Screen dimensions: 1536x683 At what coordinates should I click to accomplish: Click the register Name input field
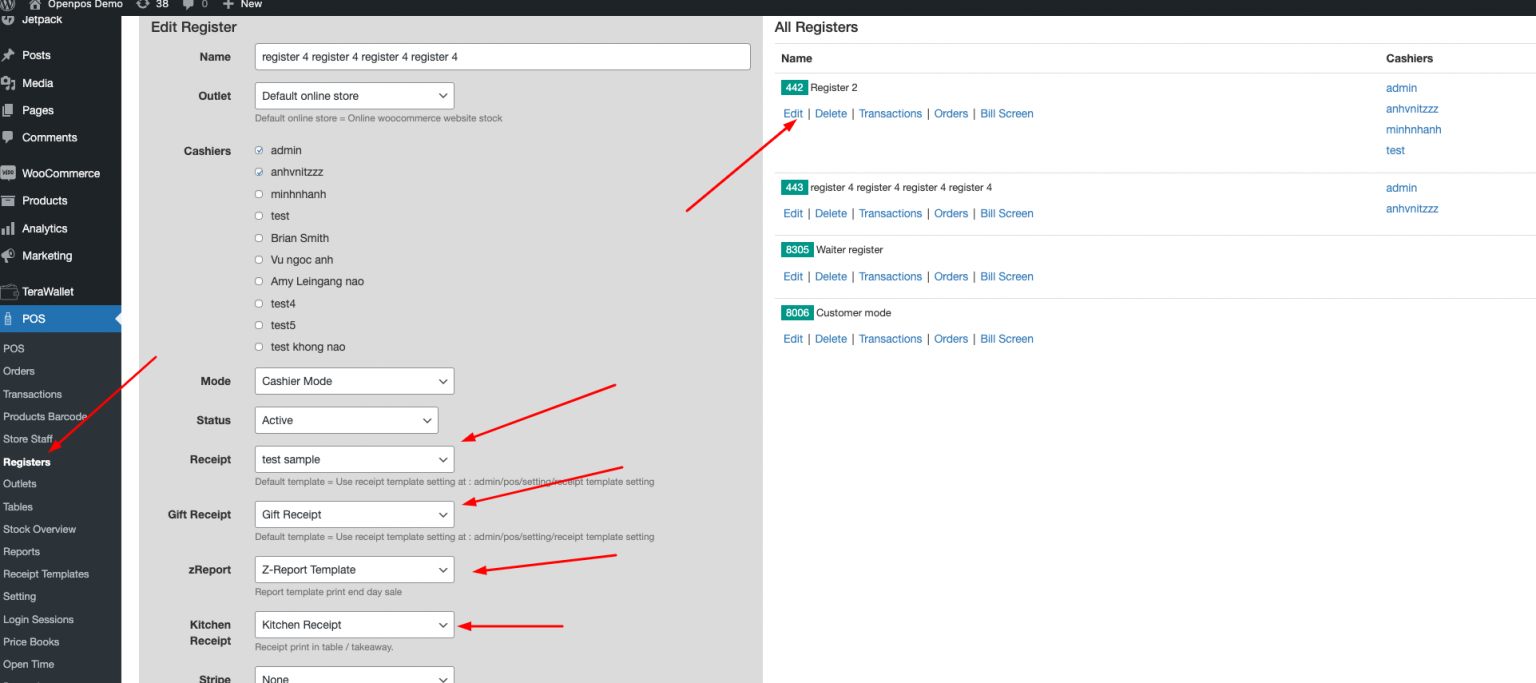[502, 56]
